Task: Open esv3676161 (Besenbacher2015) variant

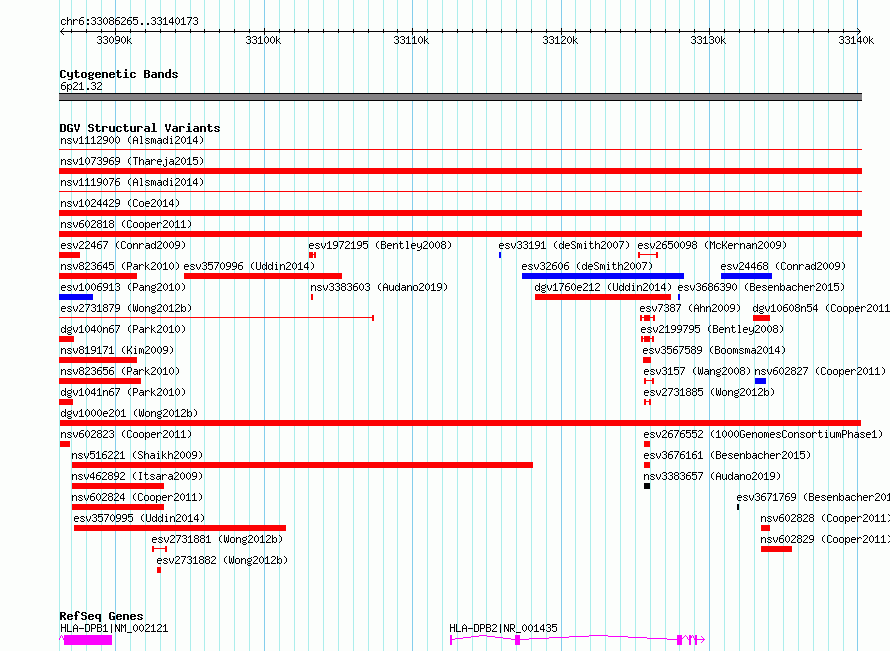Action: click(x=727, y=455)
